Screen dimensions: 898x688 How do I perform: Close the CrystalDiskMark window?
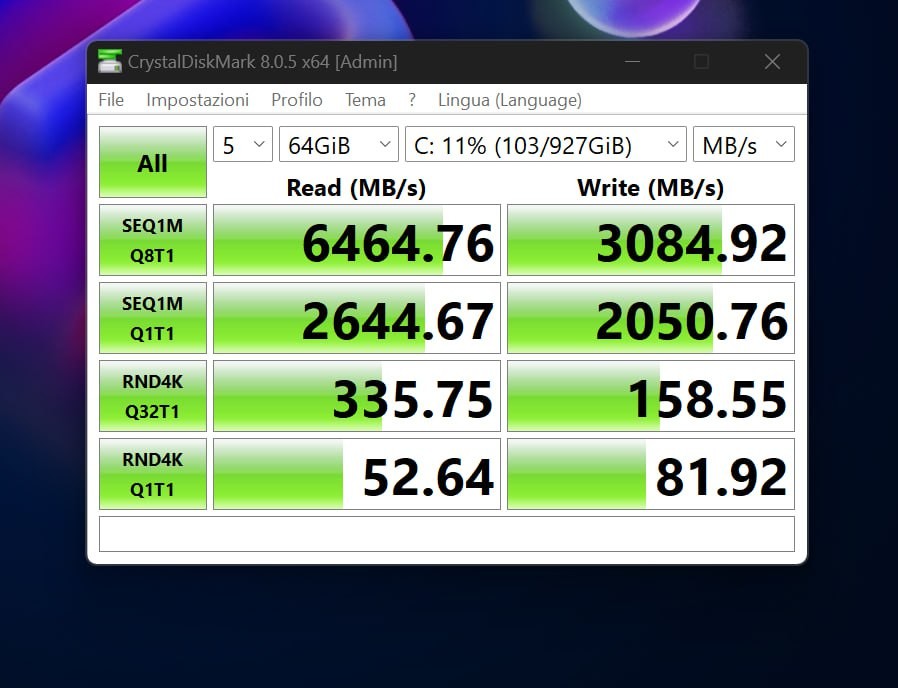point(772,62)
